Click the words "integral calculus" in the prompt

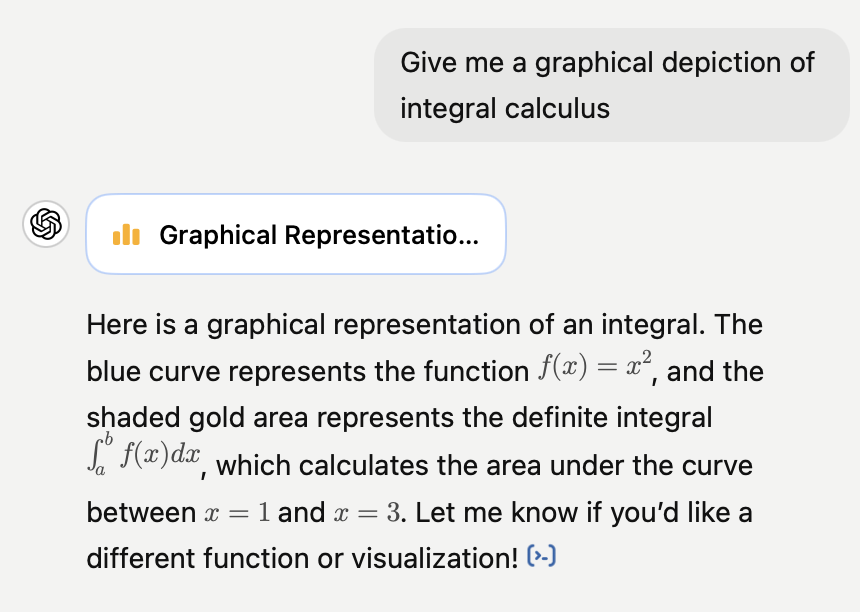tap(505, 108)
